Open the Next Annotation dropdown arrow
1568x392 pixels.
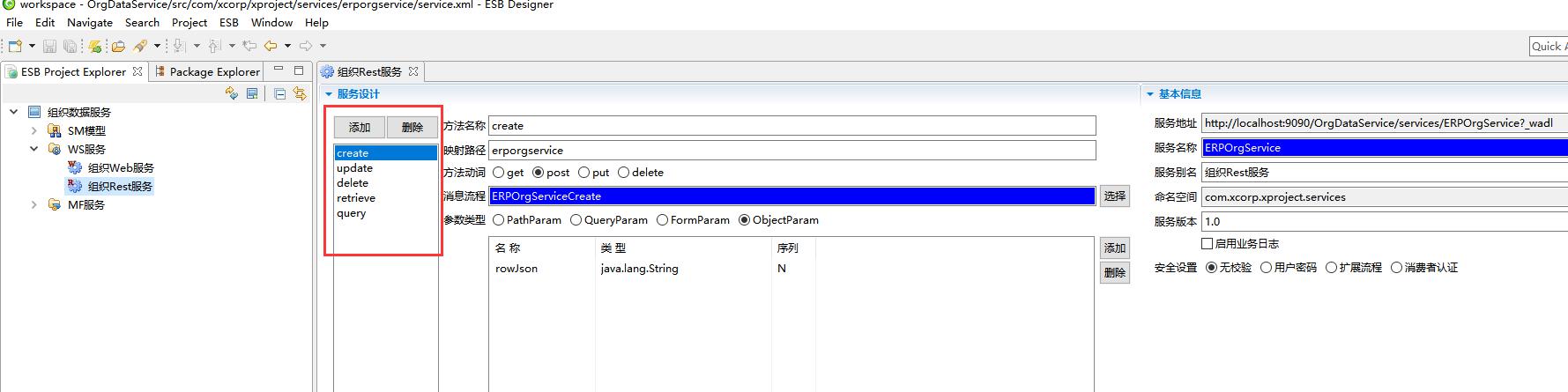197,46
